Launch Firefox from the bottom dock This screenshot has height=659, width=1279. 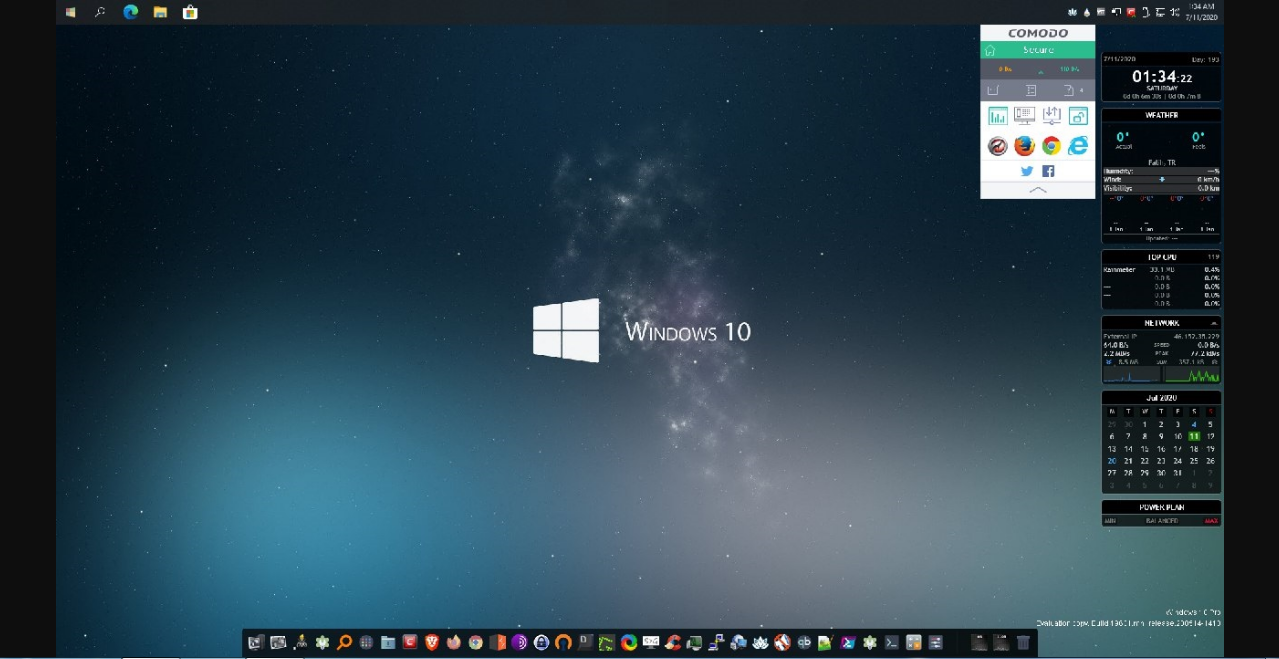coord(453,642)
